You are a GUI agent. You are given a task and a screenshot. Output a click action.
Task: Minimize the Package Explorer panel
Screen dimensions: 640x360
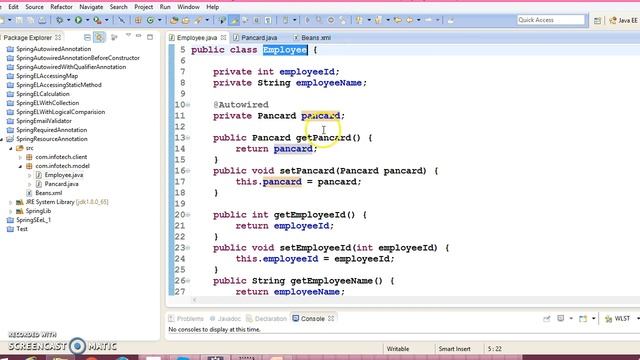(x=139, y=37)
